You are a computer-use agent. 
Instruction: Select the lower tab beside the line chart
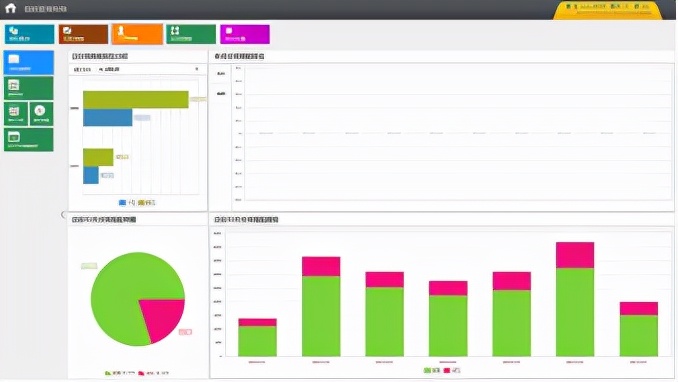[x=221, y=93]
